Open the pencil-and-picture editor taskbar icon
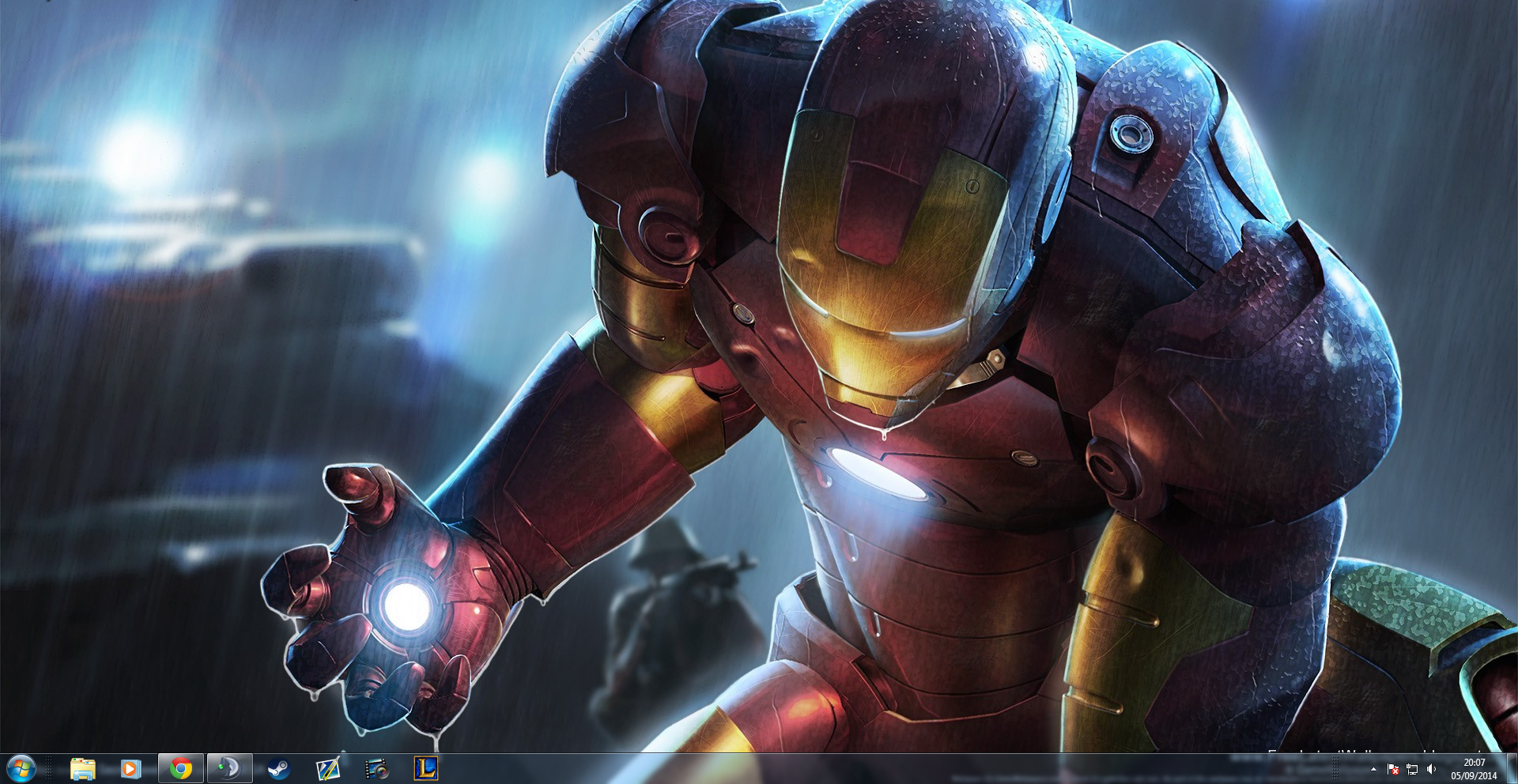 [327, 768]
